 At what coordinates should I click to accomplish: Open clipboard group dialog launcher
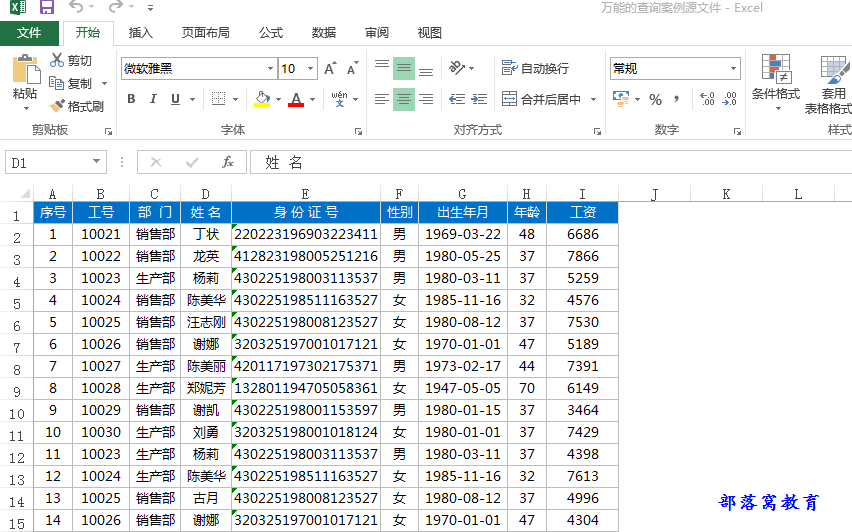point(108,131)
